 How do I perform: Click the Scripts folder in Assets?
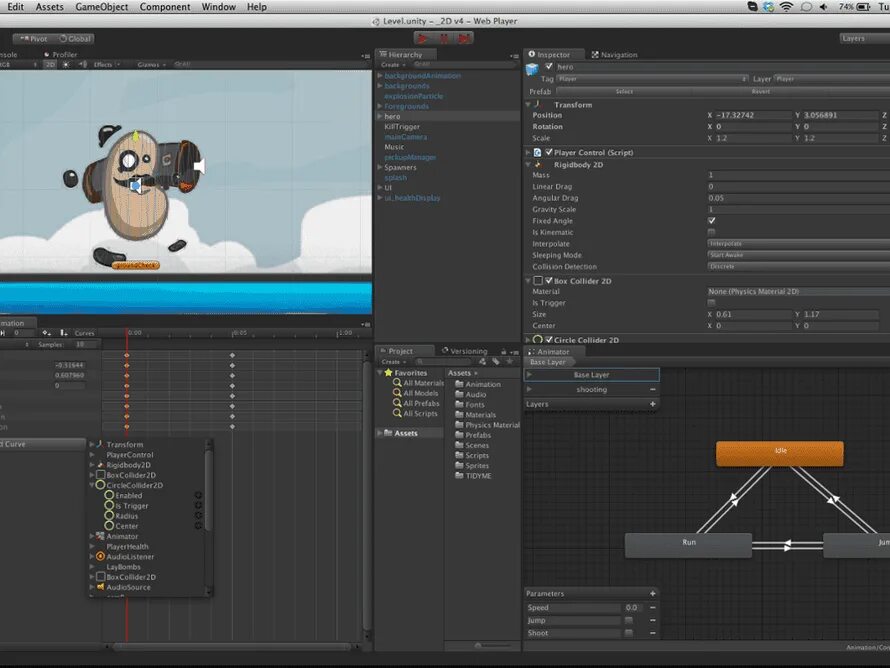[x=472, y=455]
